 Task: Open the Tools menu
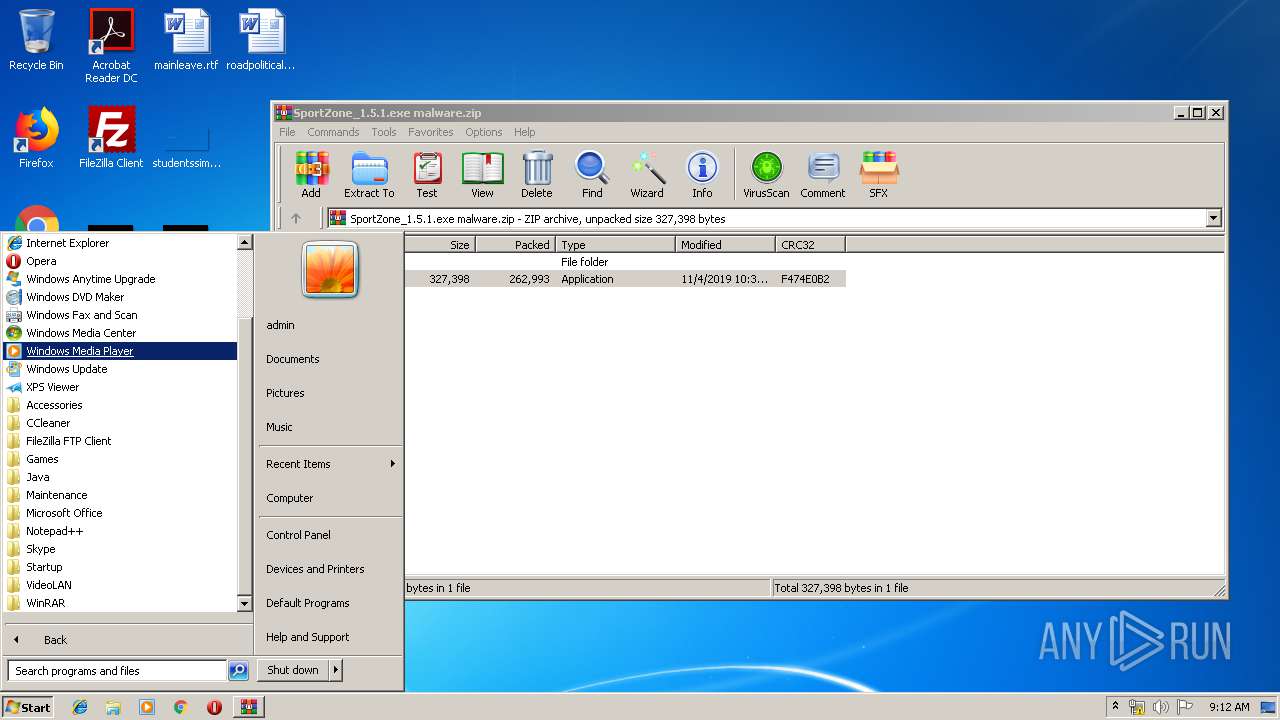[x=384, y=132]
